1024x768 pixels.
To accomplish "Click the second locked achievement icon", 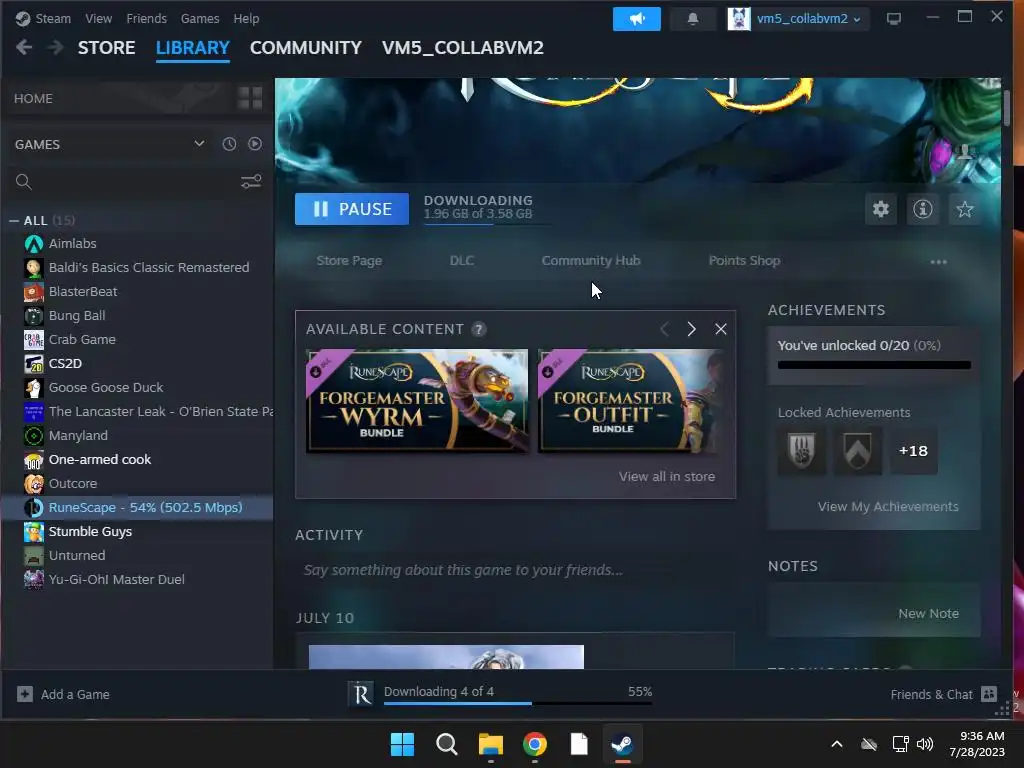I will point(857,451).
